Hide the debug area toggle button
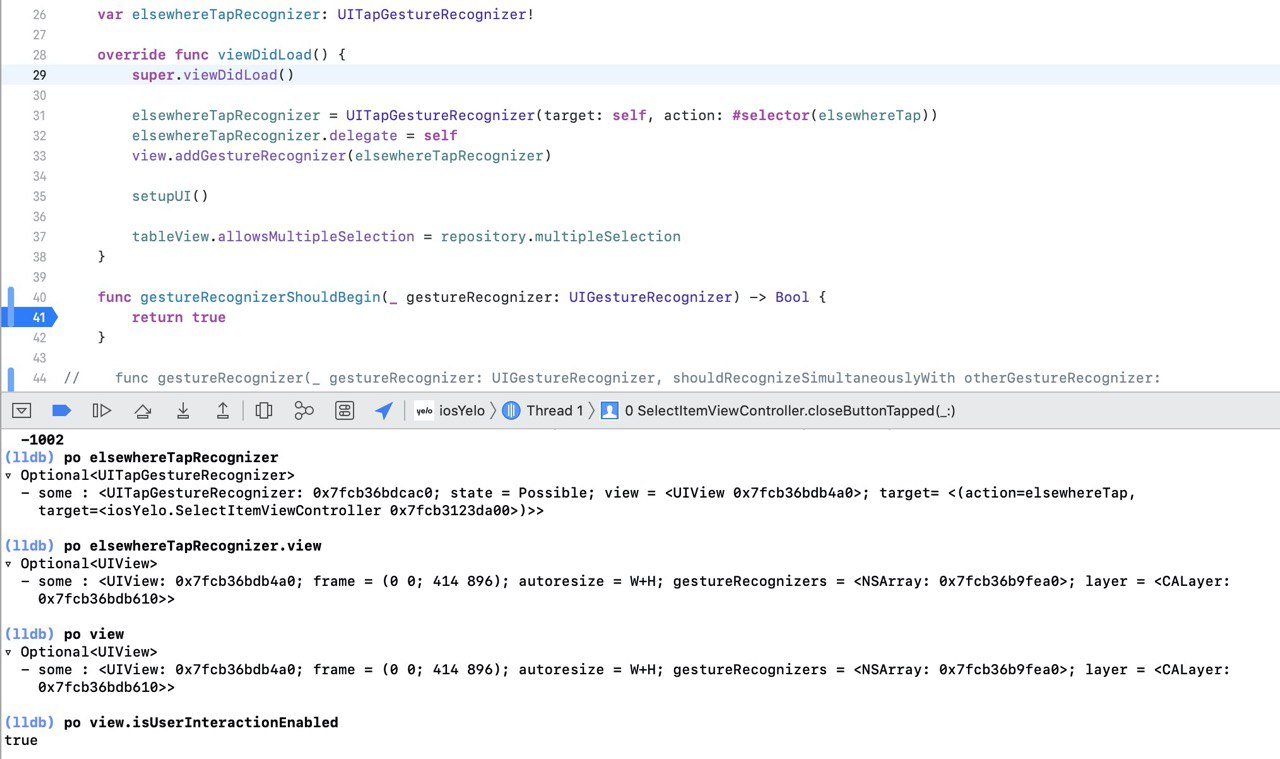 tap(21, 410)
